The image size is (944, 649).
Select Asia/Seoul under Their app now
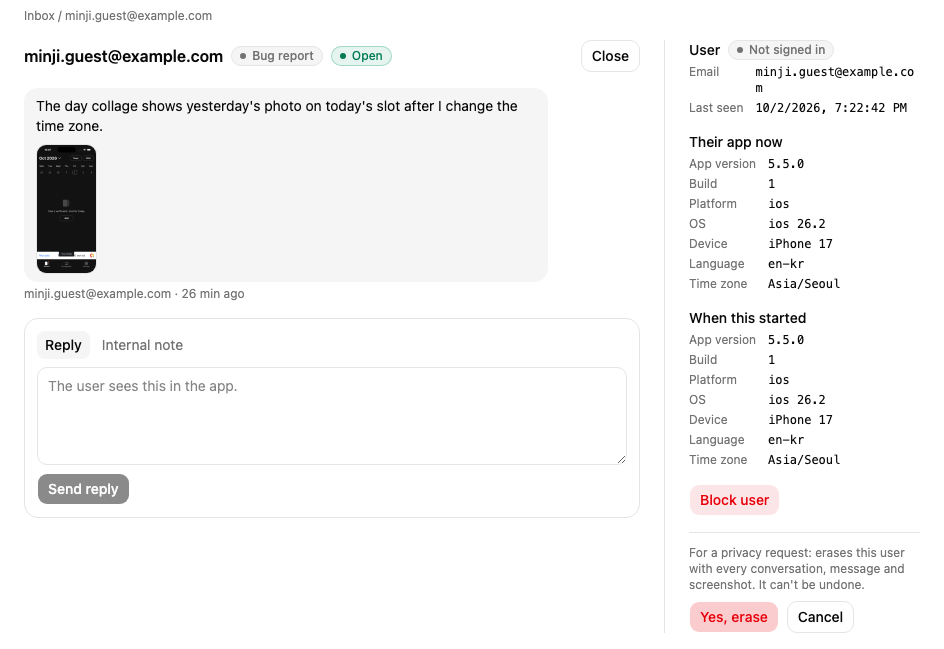pos(804,284)
